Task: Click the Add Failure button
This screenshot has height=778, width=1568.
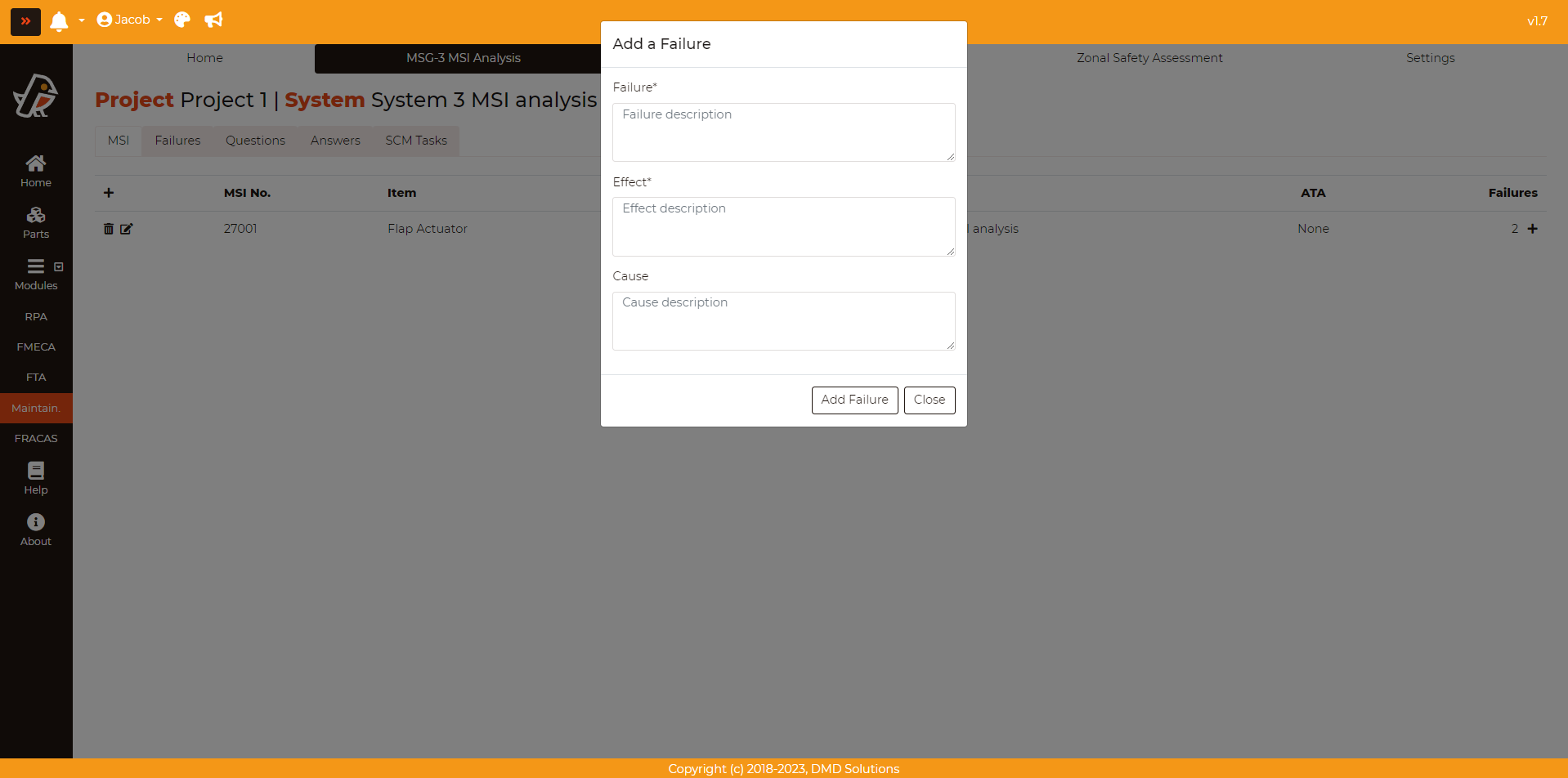Action: pyautogui.click(x=854, y=400)
